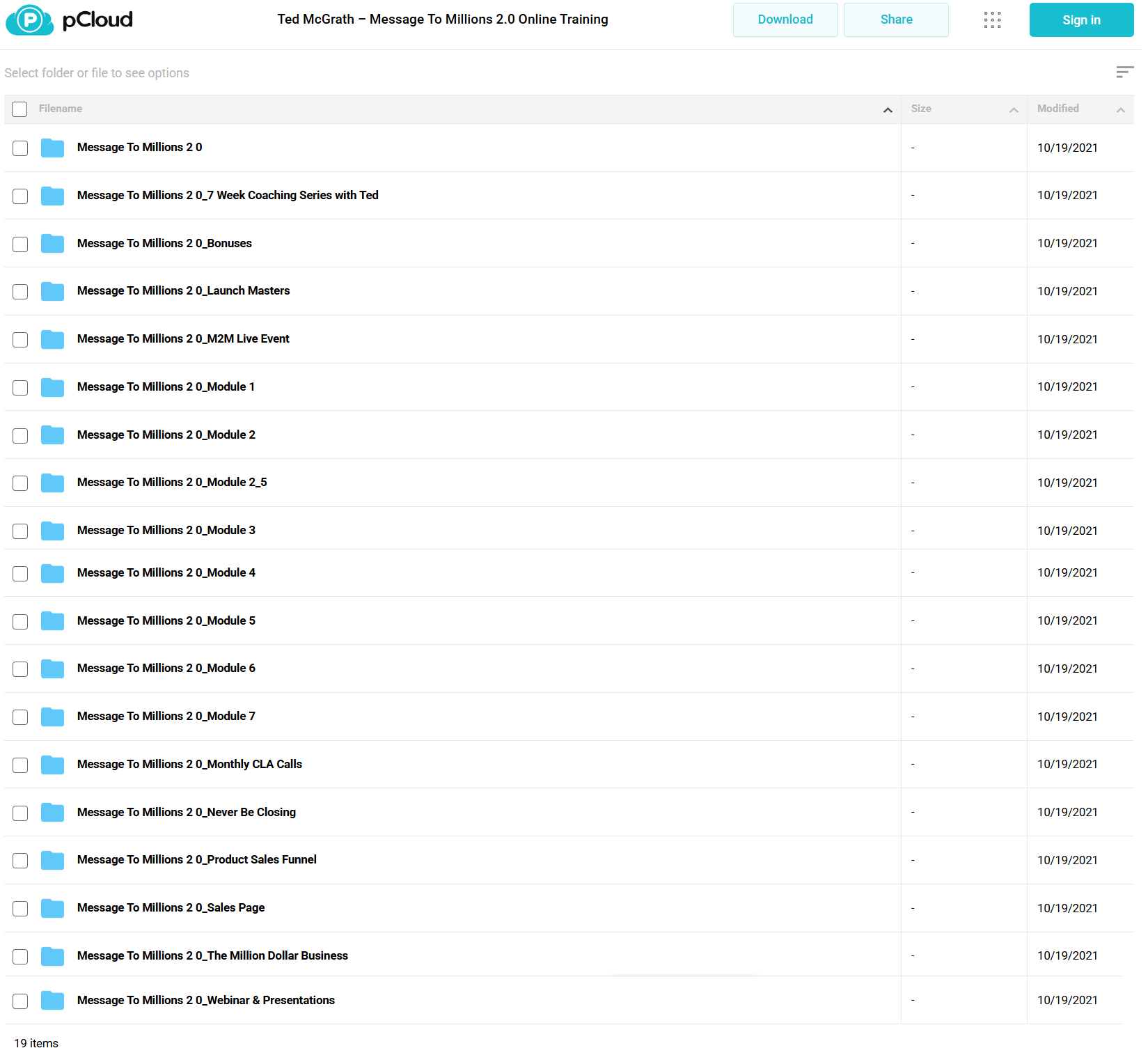Image resolution: width=1148 pixels, height=1055 pixels.
Task: Tick the Launch Masters folder checkbox
Action: 20,292
